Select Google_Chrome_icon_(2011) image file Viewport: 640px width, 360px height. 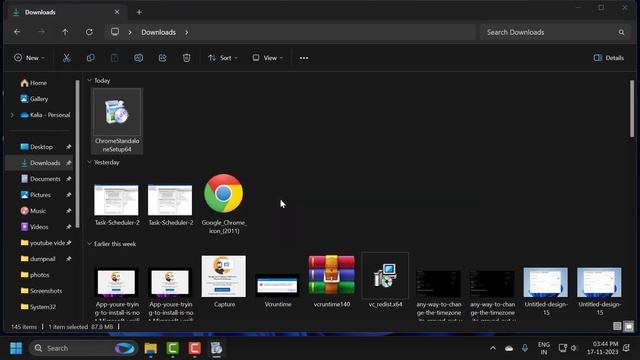(224, 204)
